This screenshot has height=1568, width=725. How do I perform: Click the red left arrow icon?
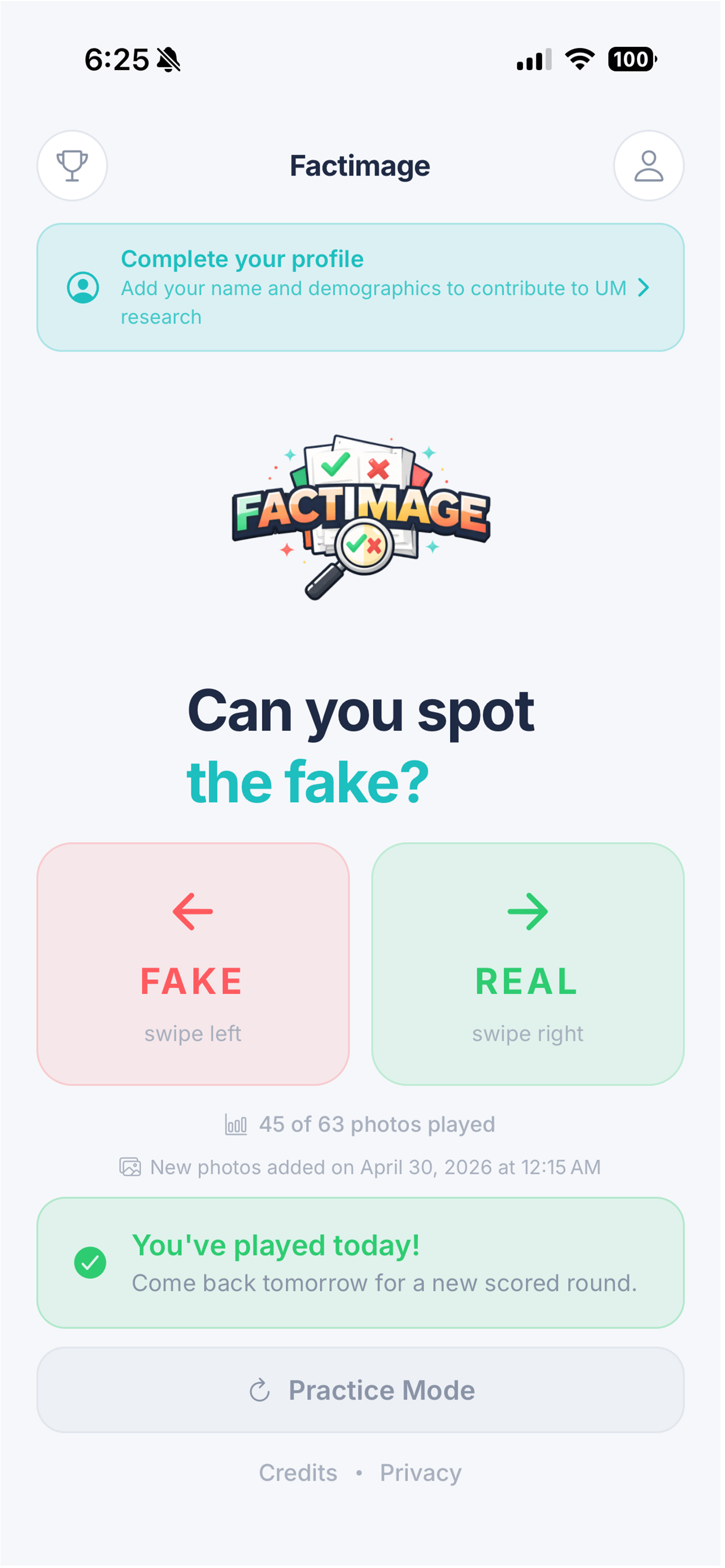(193, 911)
